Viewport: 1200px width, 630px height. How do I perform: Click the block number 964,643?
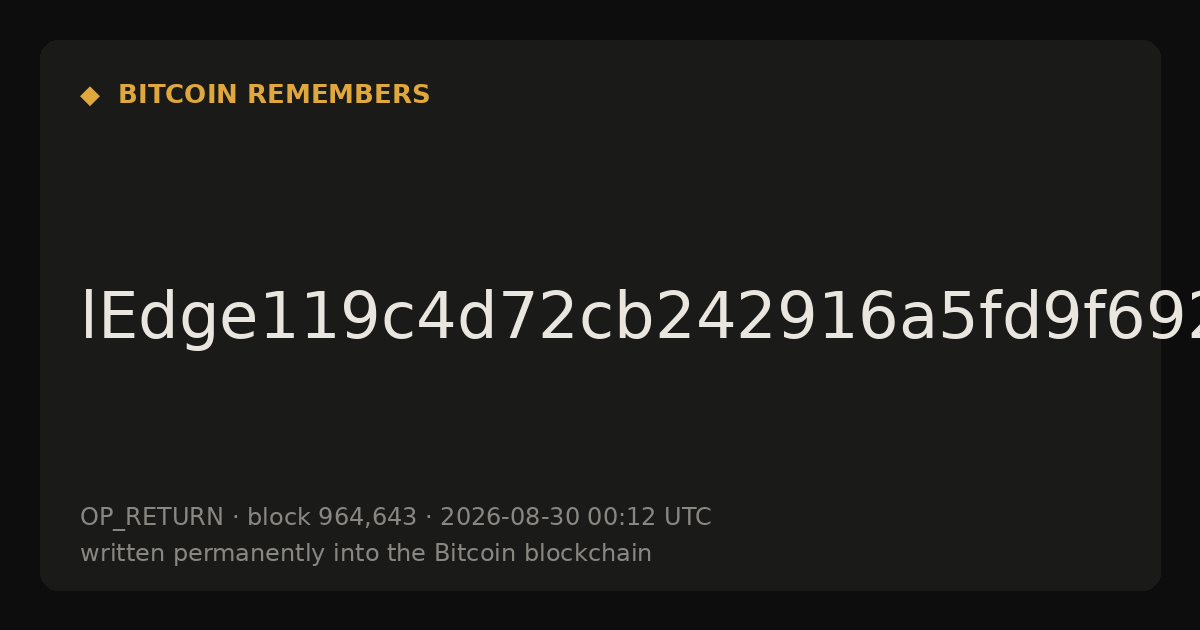pyautogui.click(x=367, y=518)
